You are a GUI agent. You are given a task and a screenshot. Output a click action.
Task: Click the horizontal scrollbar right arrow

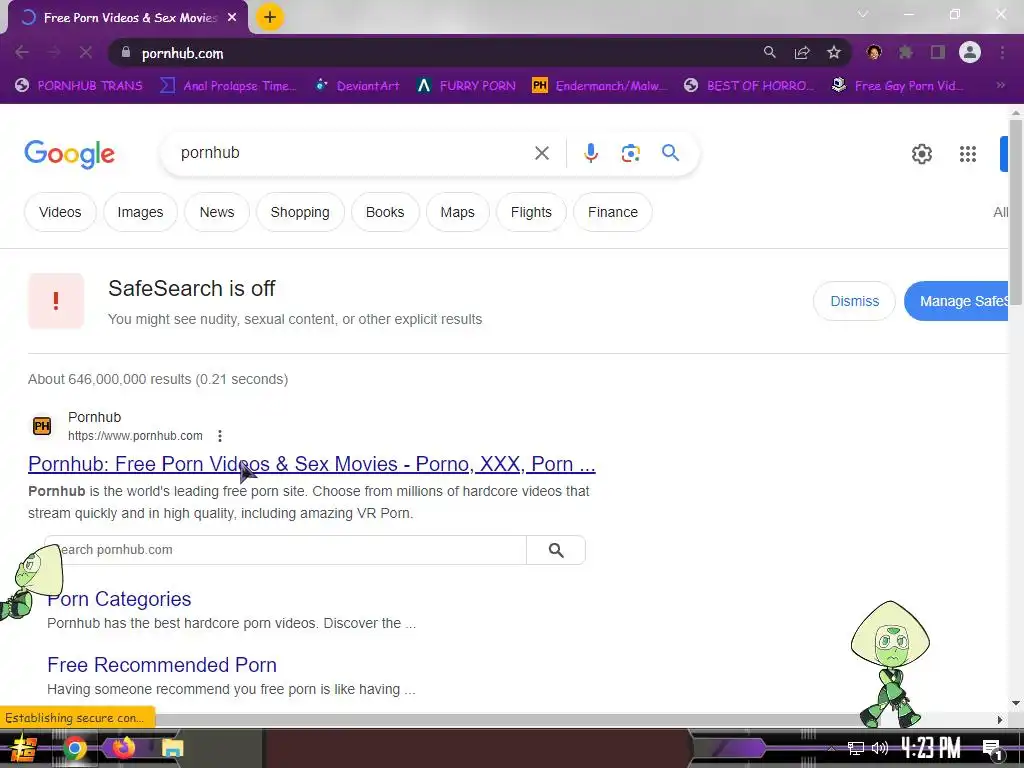coord(1000,720)
